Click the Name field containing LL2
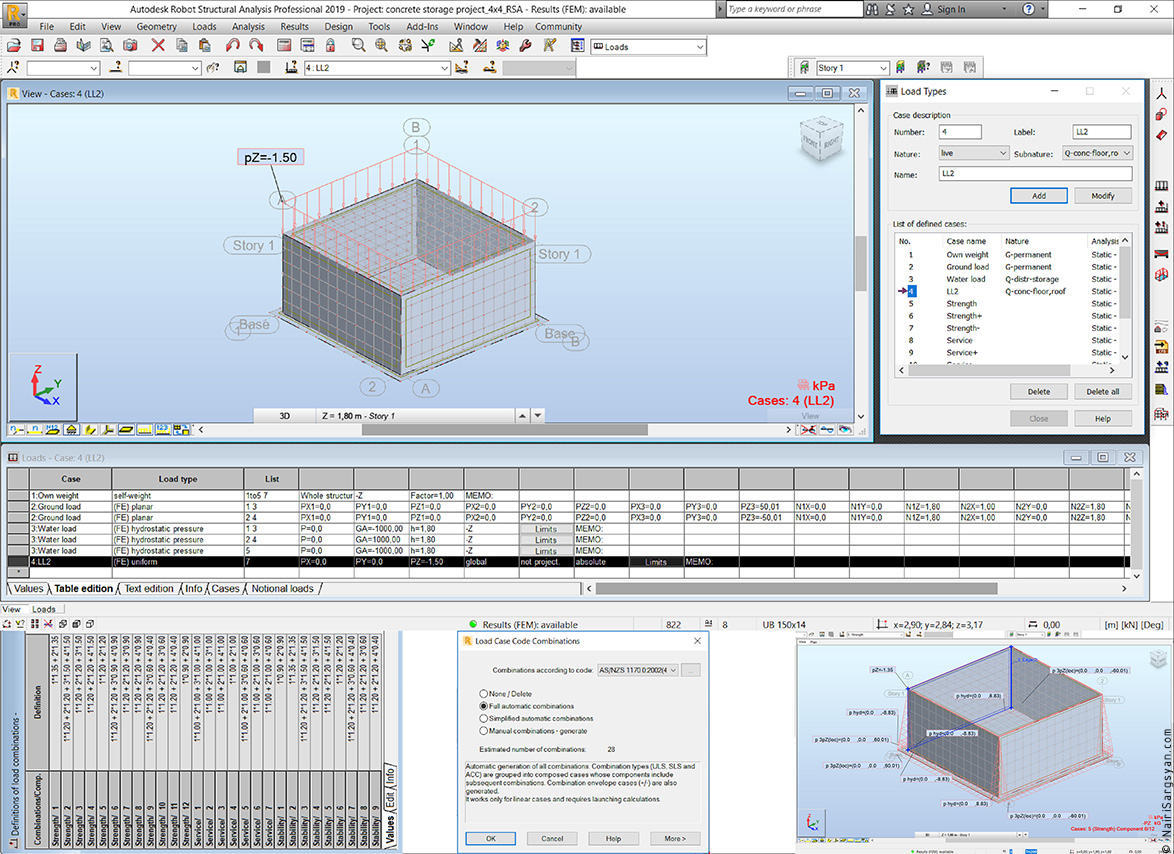Image resolution: width=1174 pixels, height=854 pixels. pyautogui.click(x=1035, y=174)
